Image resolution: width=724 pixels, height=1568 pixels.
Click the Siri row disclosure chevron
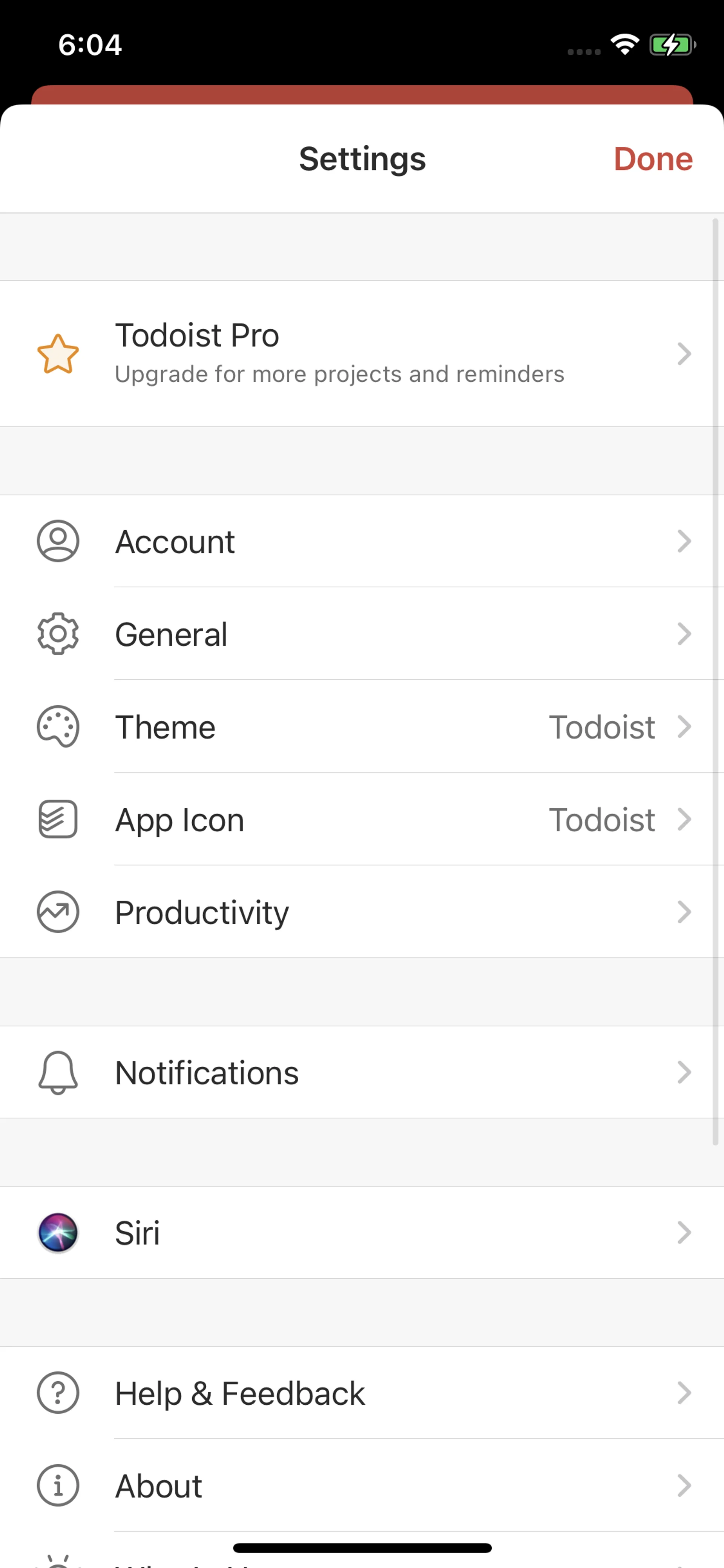(x=684, y=1233)
